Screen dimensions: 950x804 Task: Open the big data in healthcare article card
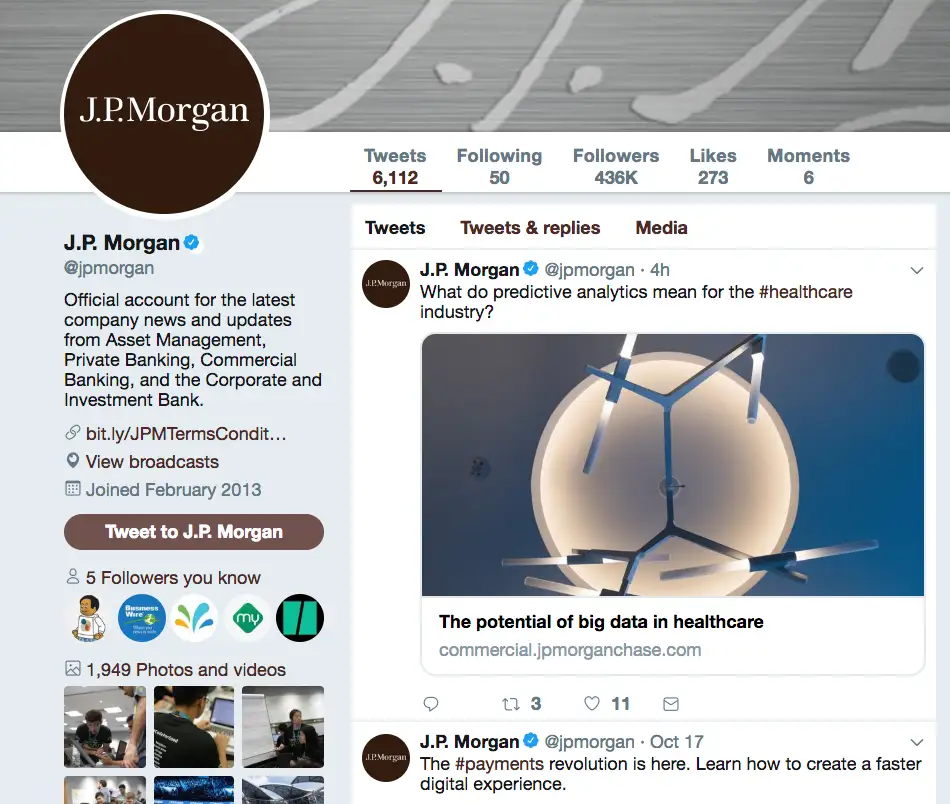(x=673, y=503)
